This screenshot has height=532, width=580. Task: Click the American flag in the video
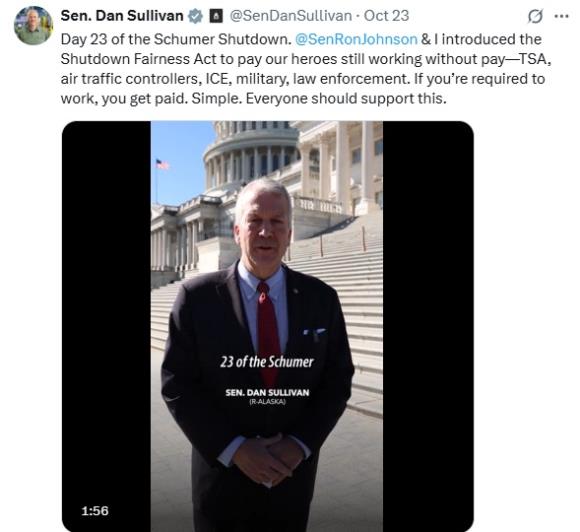(162, 164)
